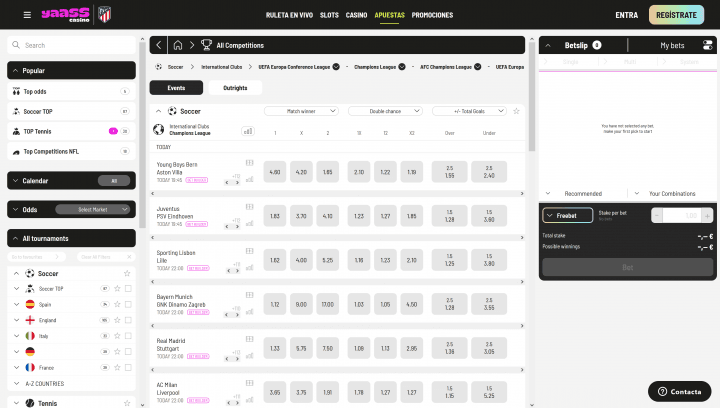Select odds 4.20 draw for Young Boys
Screen dimensions: 720x408
[x=301, y=172]
